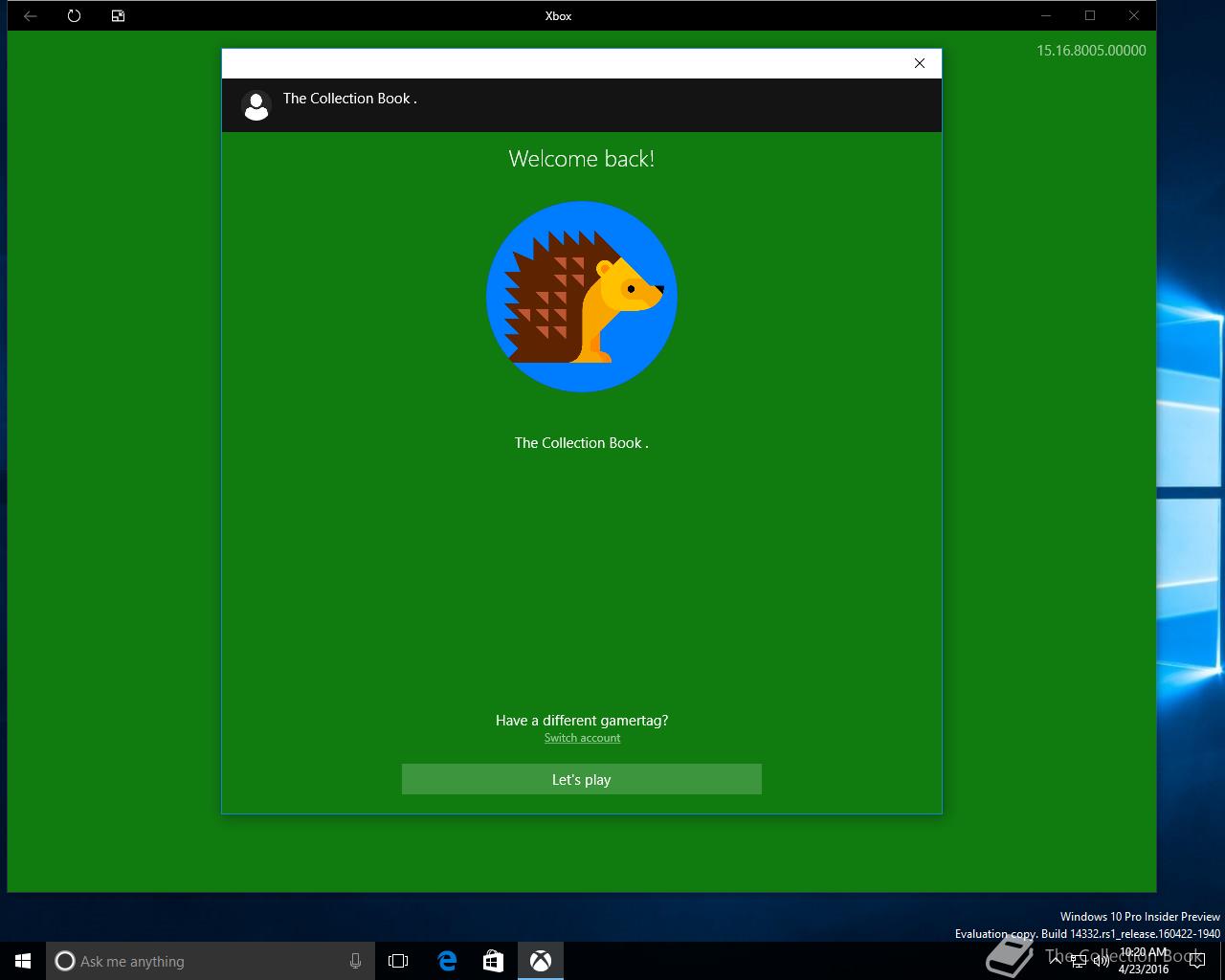Image resolution: width=1225 pixels, height=980 pixels.
Task: Click the gamertag 'The Collection Book .' under the avatar
Action: pyautogui.click(x=582, y=443)
